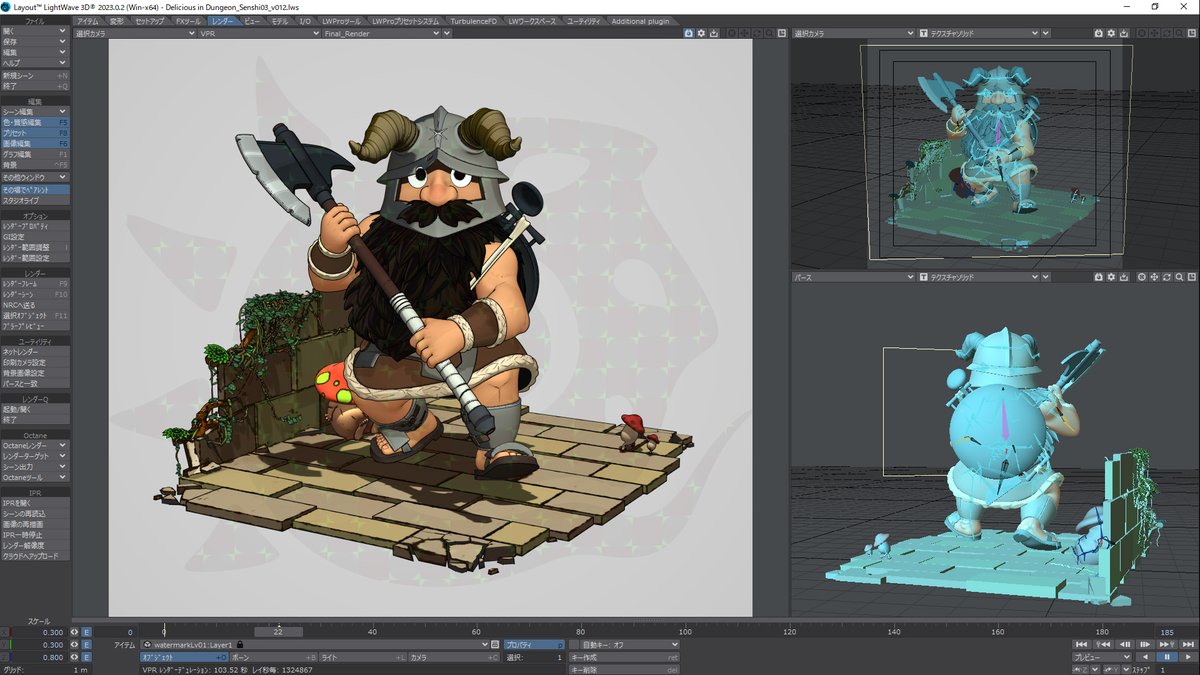
Task: Click the item list icon beside watermarkLv01 dropdown
Action: 495,645
